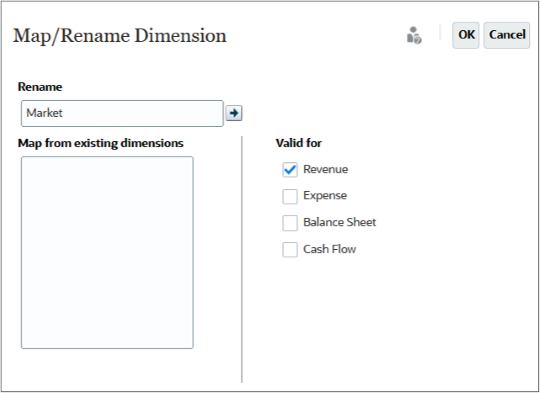Tick the Balance Sheet checkbox
Image resolution: width=540 pixels, height=393 pixels.
tap(290, 223)
